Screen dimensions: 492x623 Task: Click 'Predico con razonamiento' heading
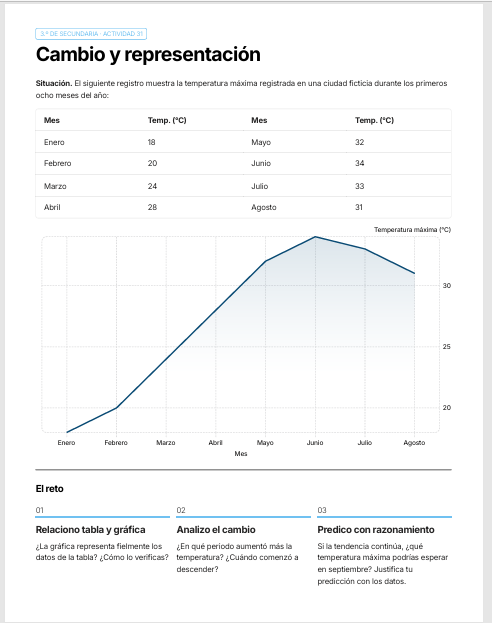[376, 530]
